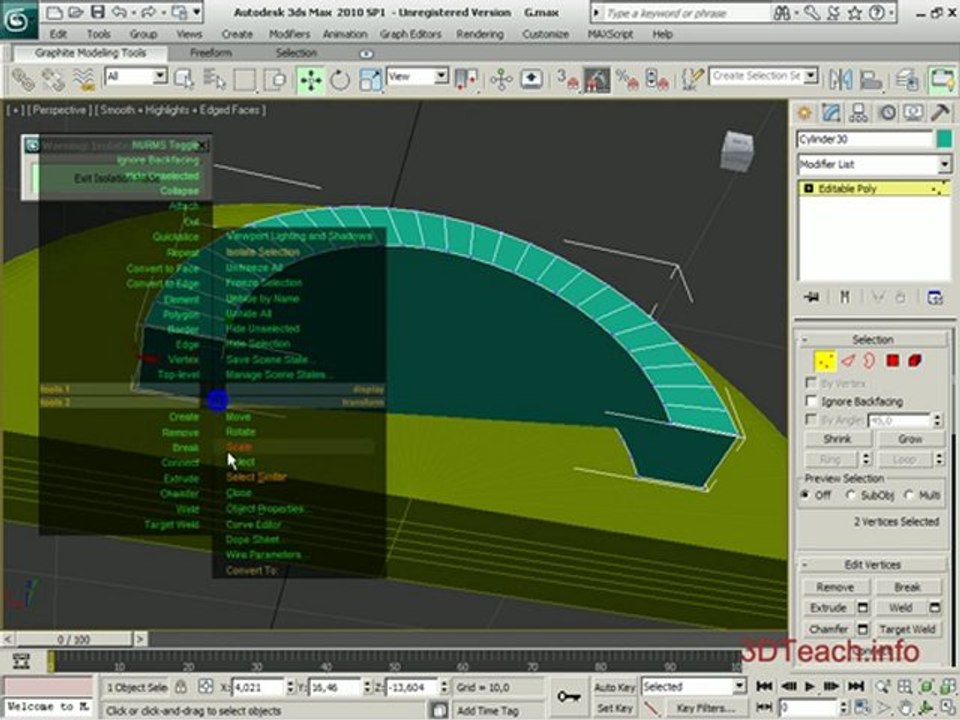Select Vertex sub-object level icon

(825, 361)
